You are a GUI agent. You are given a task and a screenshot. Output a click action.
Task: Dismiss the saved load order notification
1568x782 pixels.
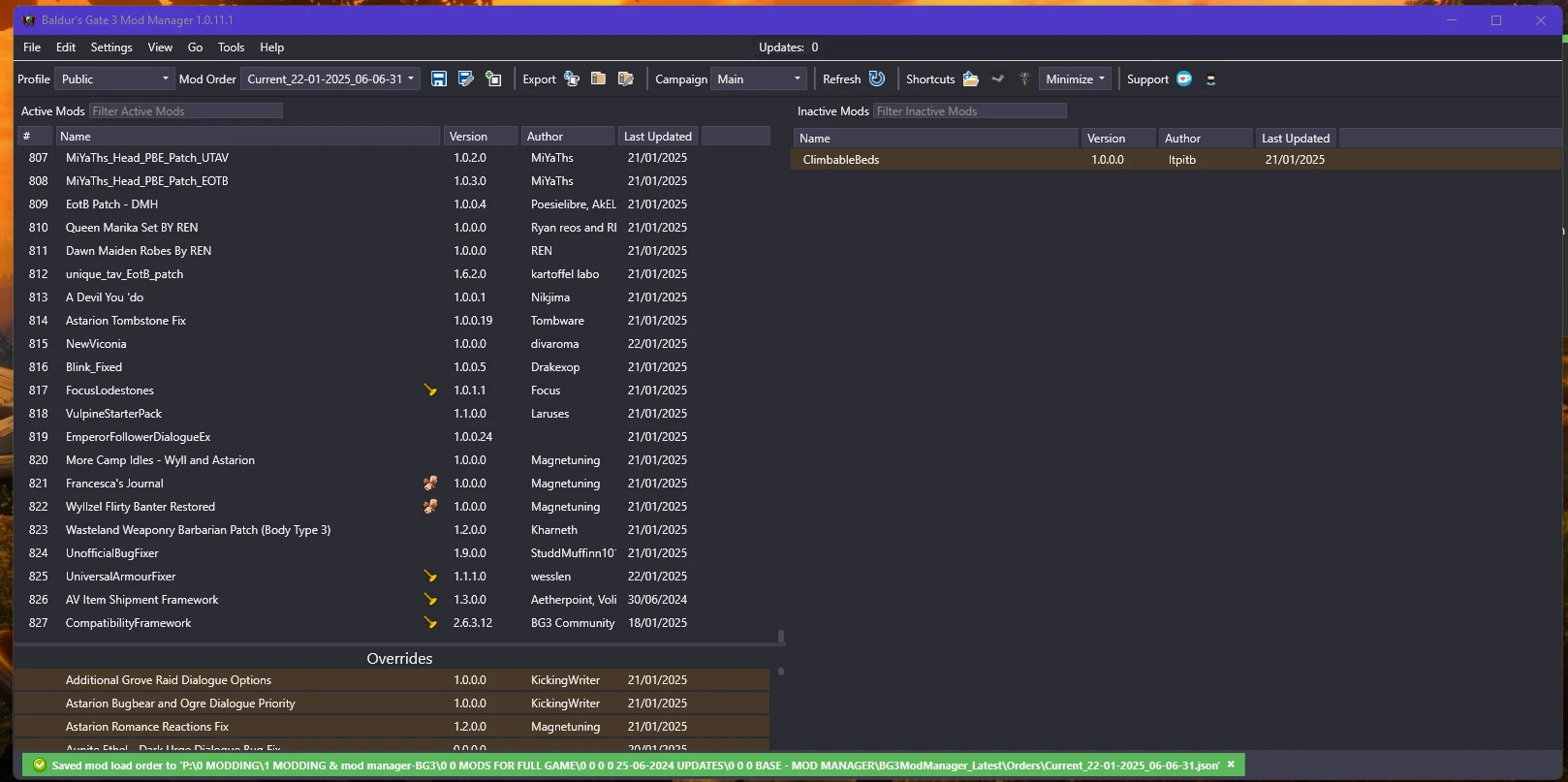[1231, 765]
